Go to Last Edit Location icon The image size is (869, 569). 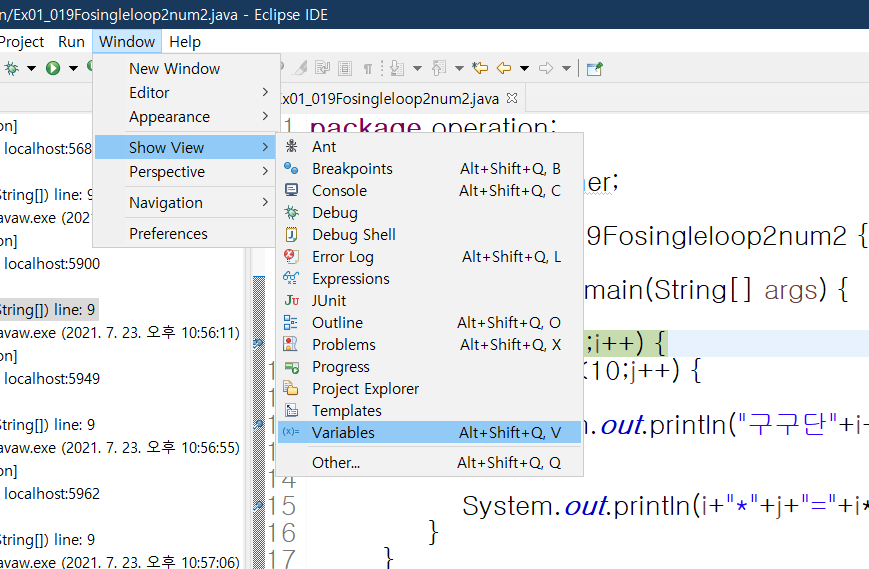point(480,69)
